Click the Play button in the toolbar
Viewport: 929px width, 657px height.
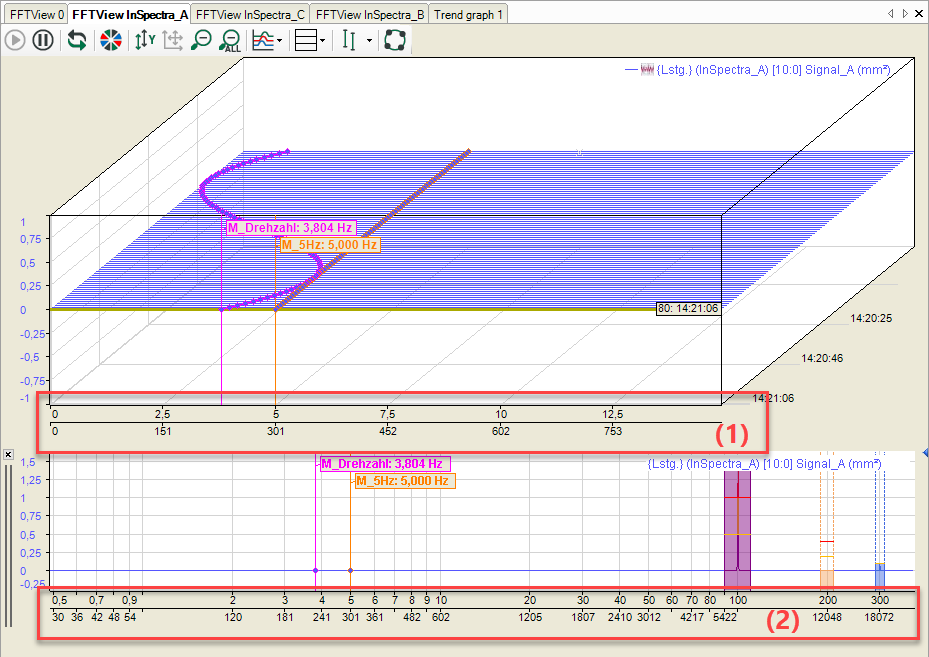(15, 41)
